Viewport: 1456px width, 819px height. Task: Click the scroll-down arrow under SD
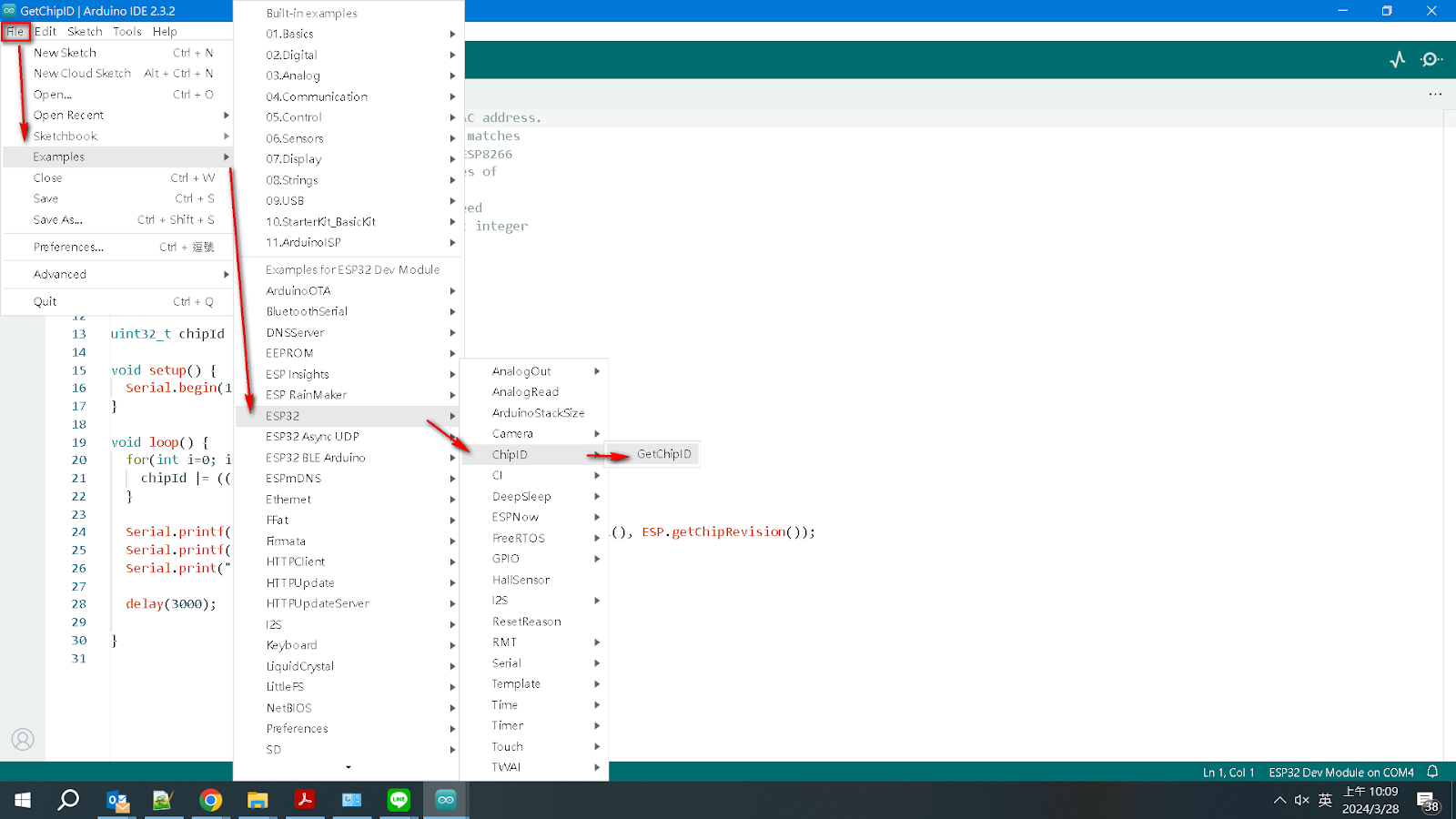[x=349, y=768]
